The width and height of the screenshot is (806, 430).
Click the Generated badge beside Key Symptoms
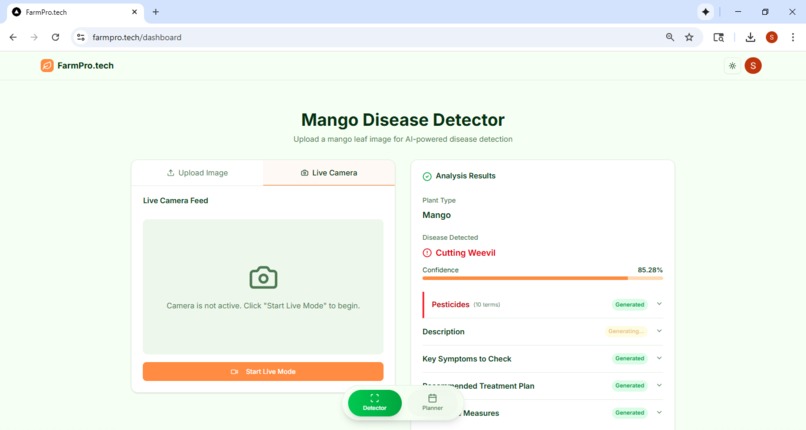click(630, 359)
